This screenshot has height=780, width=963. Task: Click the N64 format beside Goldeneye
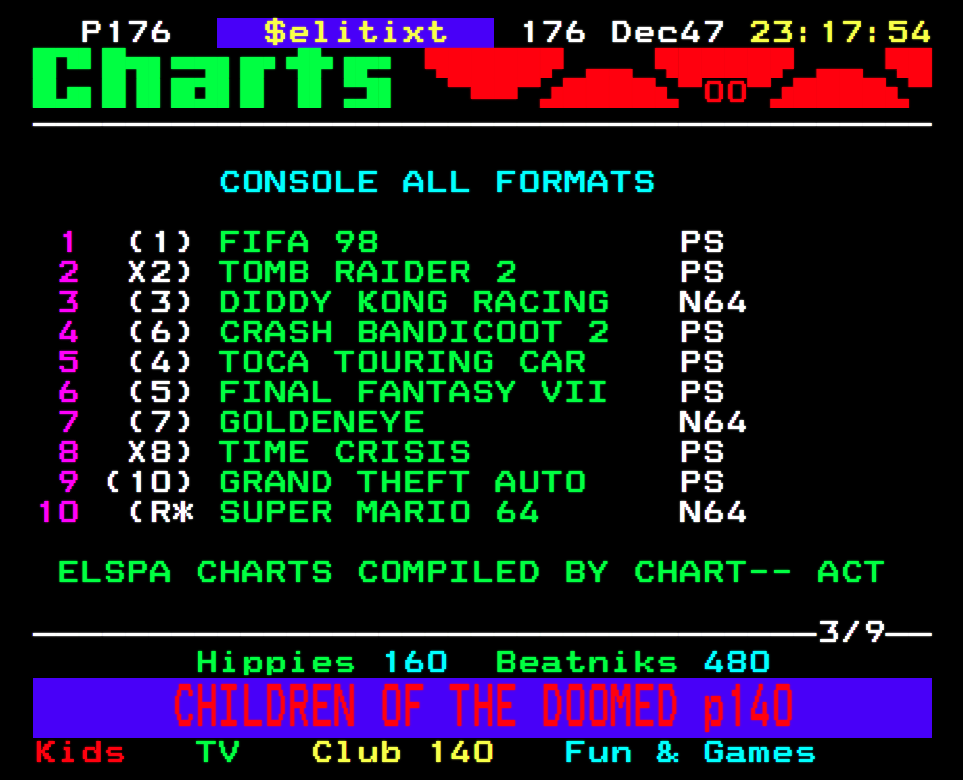pos(712,422)
